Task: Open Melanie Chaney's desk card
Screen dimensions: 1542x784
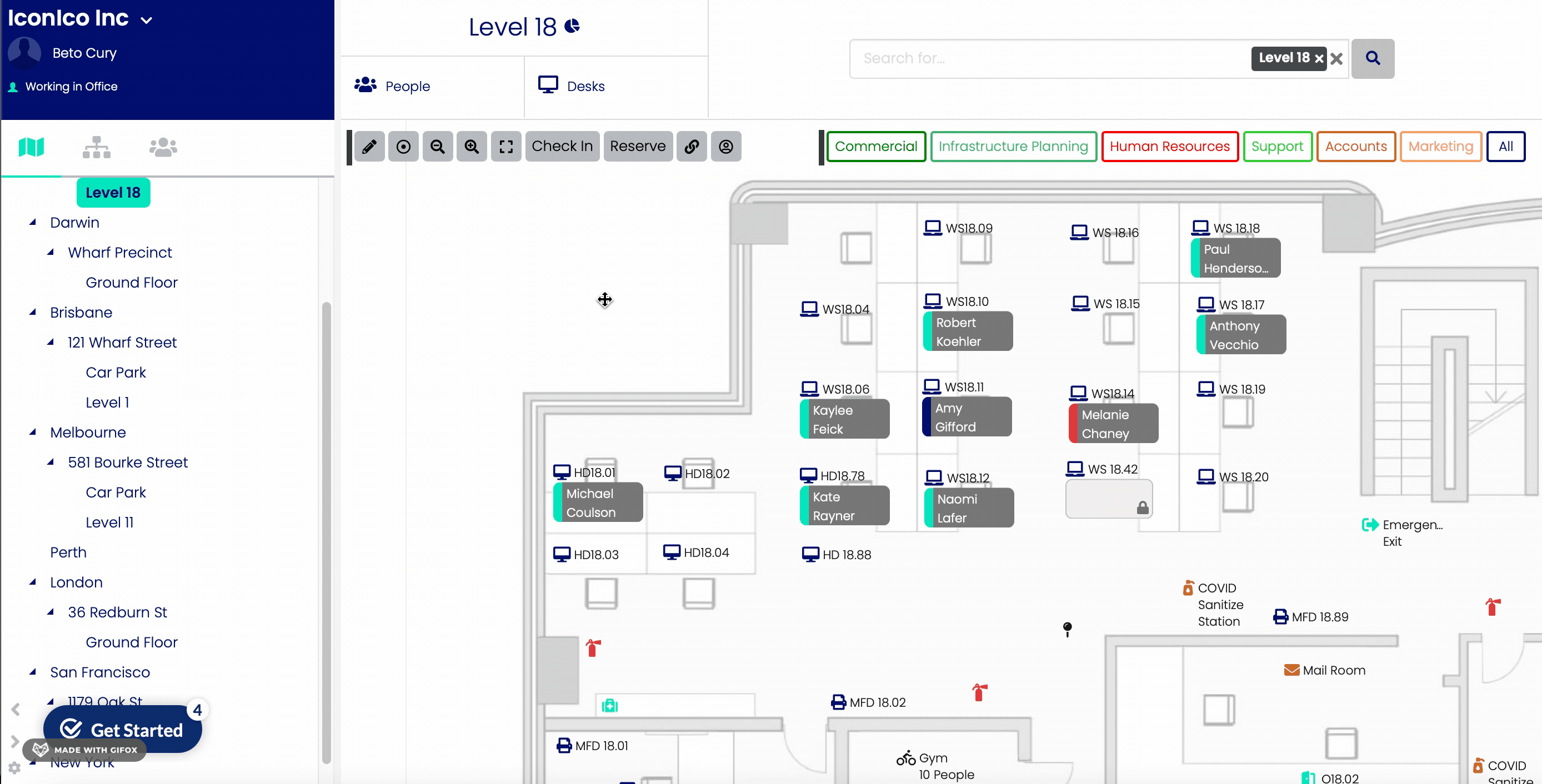Action: click(x=1113, y=424)
